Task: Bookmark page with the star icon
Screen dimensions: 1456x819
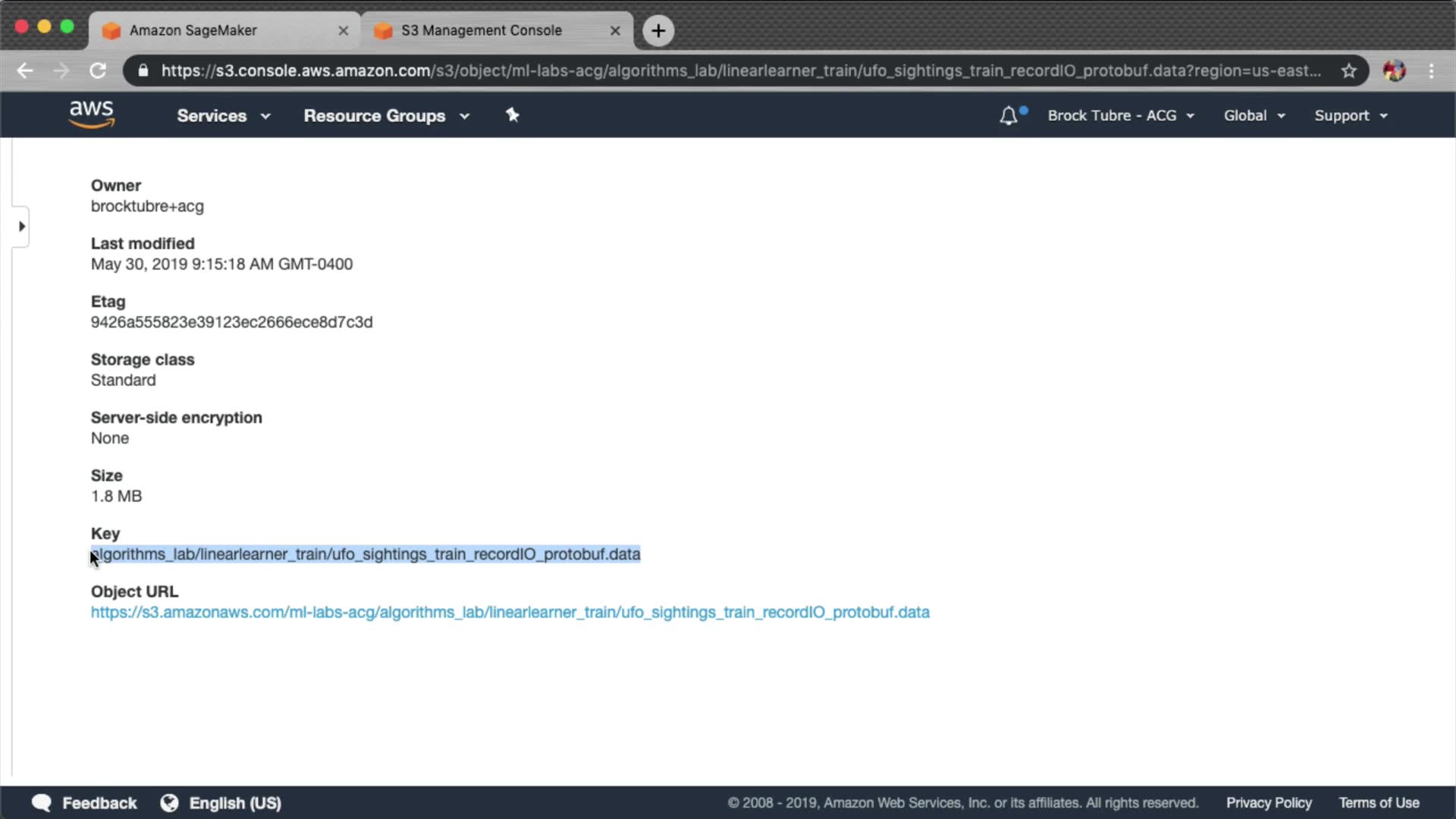Action: (1348, 71)
